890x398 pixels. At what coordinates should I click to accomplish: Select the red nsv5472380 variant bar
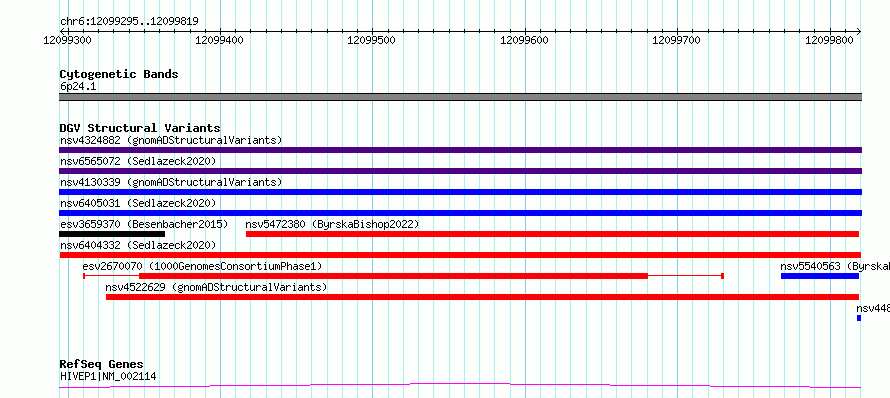pos(552,234)
